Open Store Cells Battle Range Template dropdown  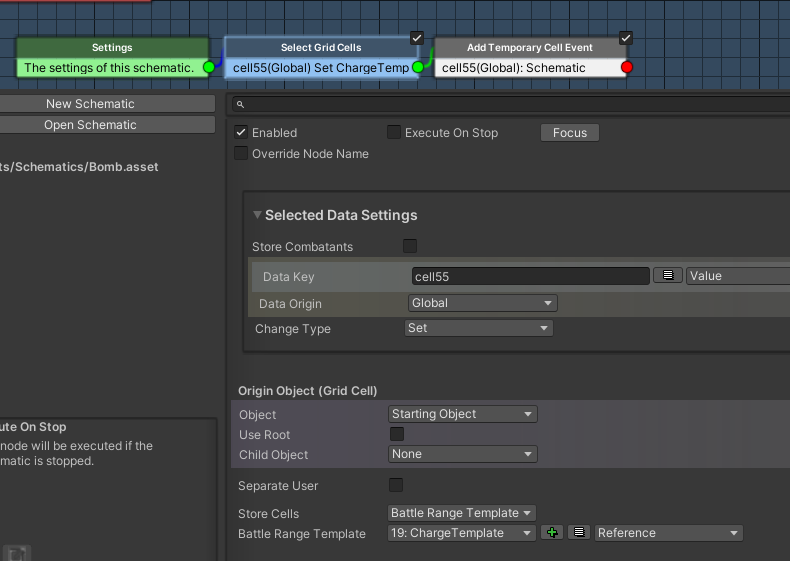462,513
